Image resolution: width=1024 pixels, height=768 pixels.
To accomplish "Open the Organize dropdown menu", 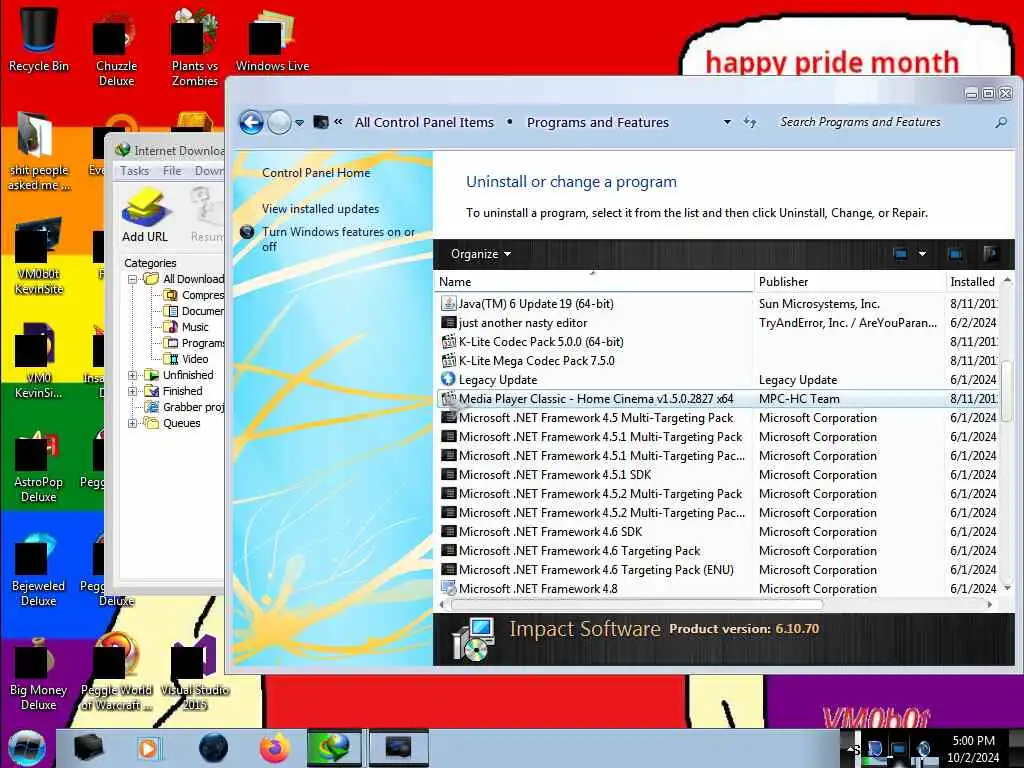I will 481,254.
